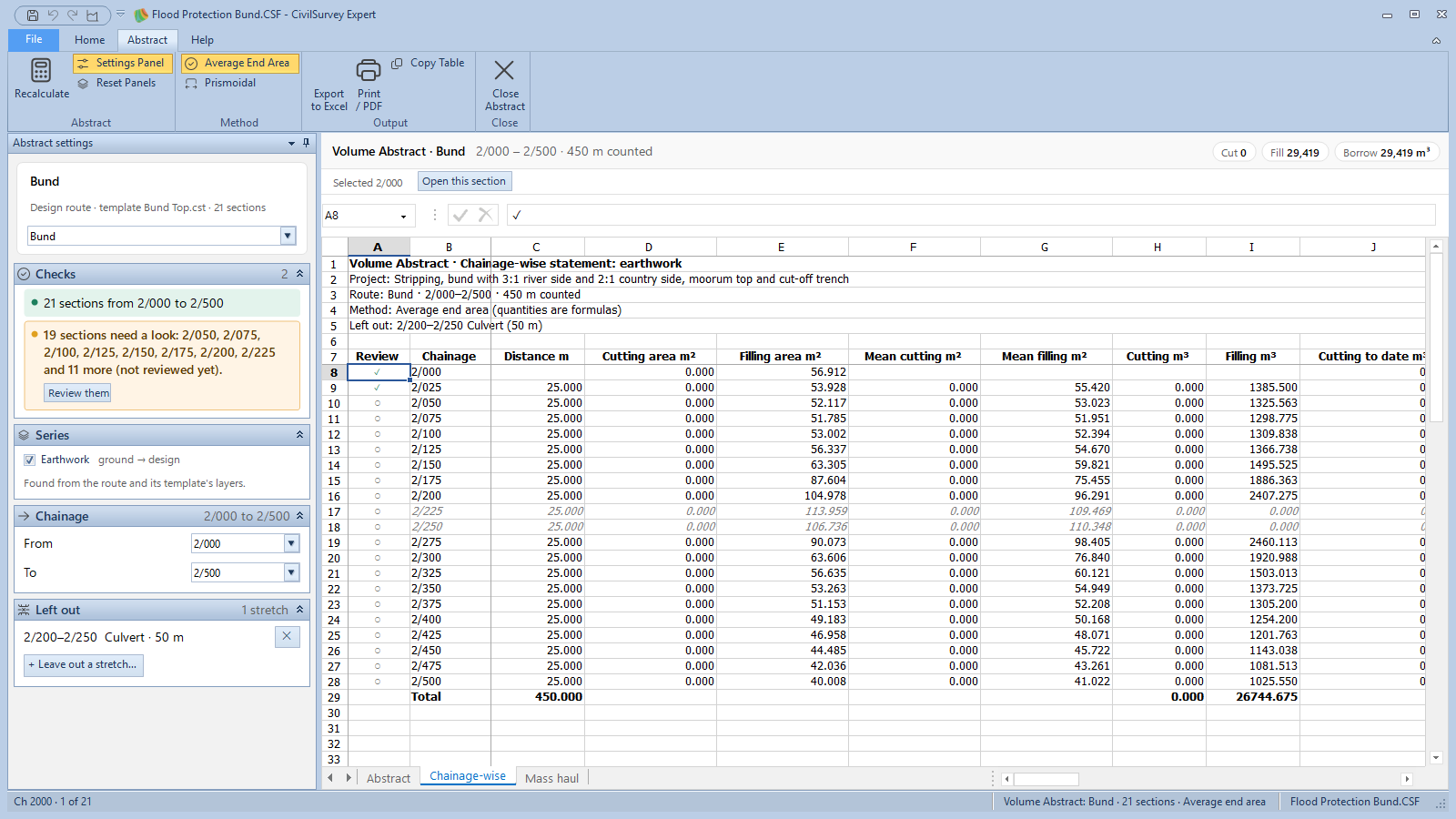Go to the next sheet tab with the arrow
1456x819 pixels.
pos(349,778)
